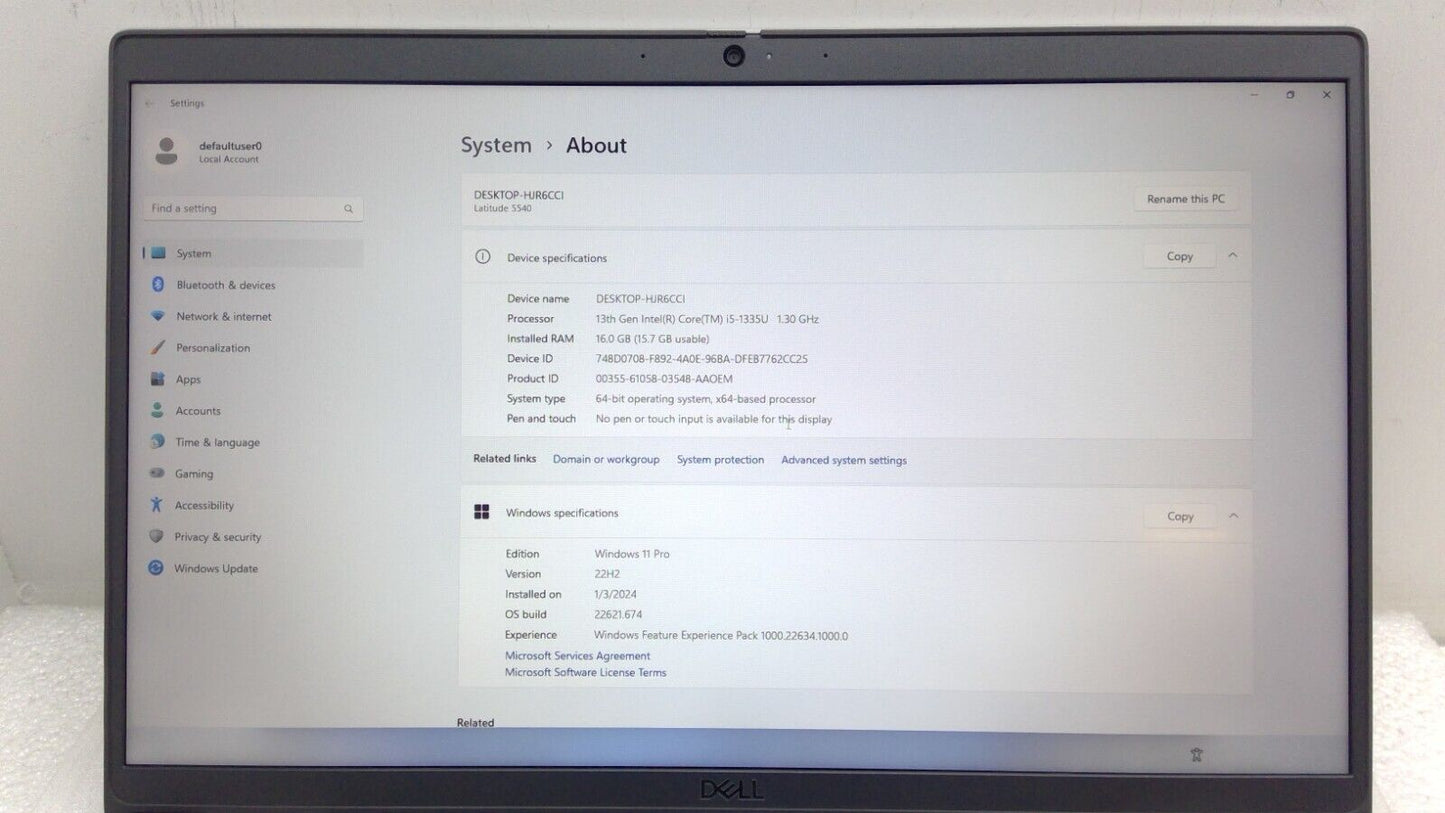Click the Product ID value 00355-61058
Image resolution: width=1445 pixels, height=813 pixels.
coord(664,379)
